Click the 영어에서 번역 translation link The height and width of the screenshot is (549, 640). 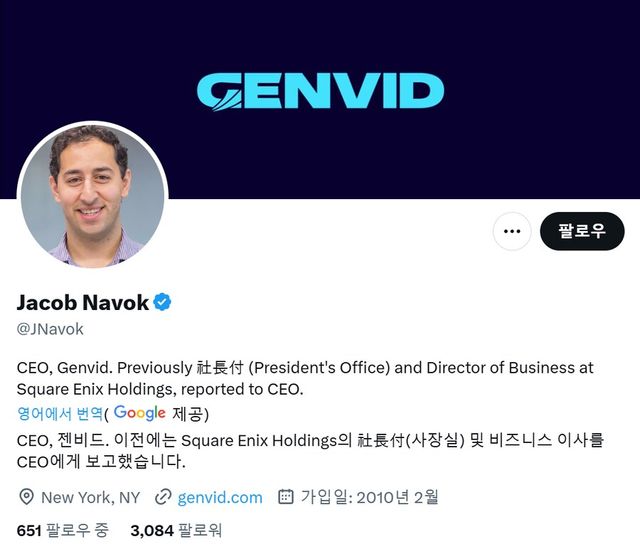[60, 413]
